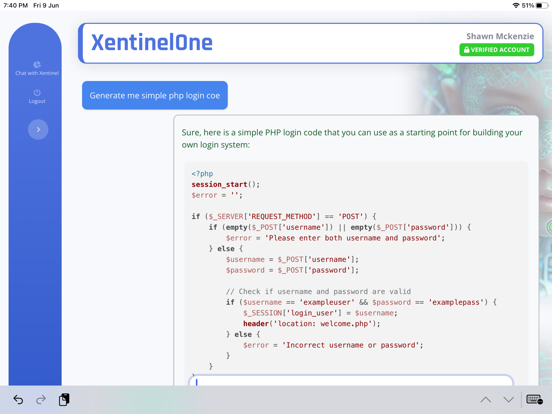Click the Verified Account badge
The width and height of the screenshot is (552, 414).
pos(496,50)
